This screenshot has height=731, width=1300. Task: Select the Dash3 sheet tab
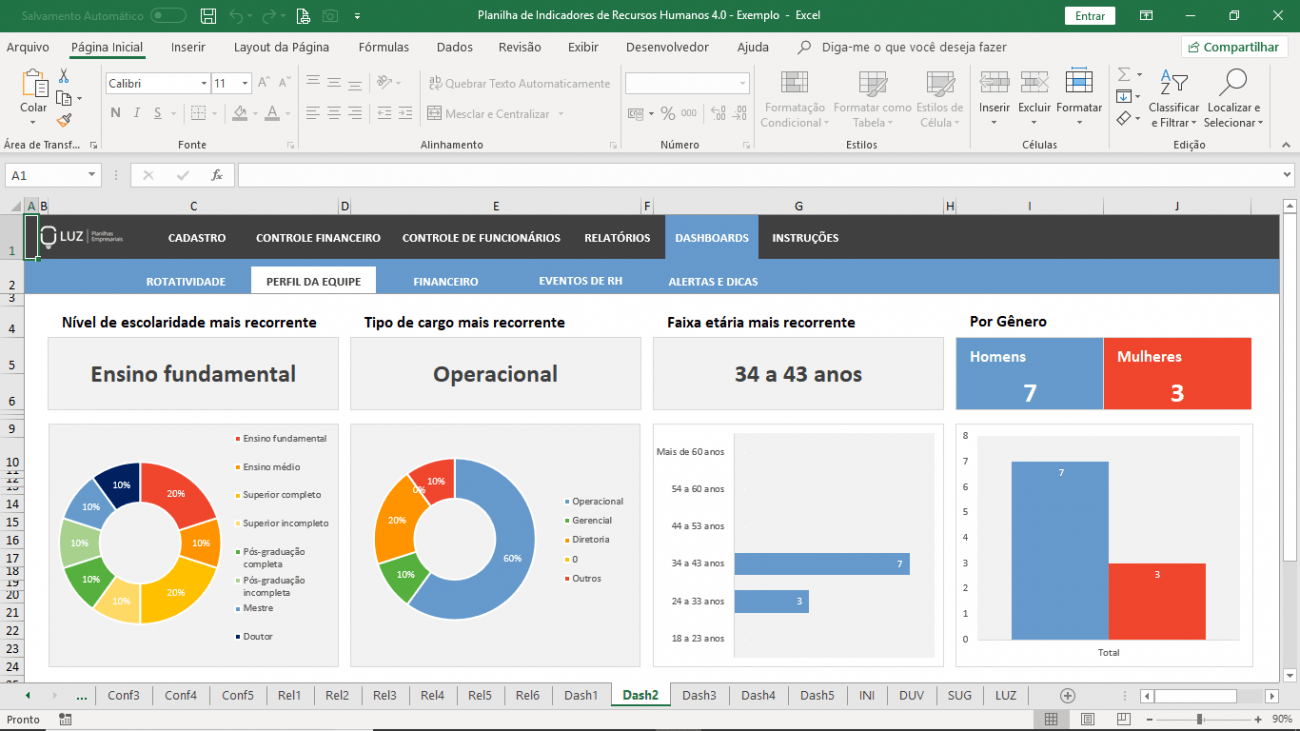(699, 695)
